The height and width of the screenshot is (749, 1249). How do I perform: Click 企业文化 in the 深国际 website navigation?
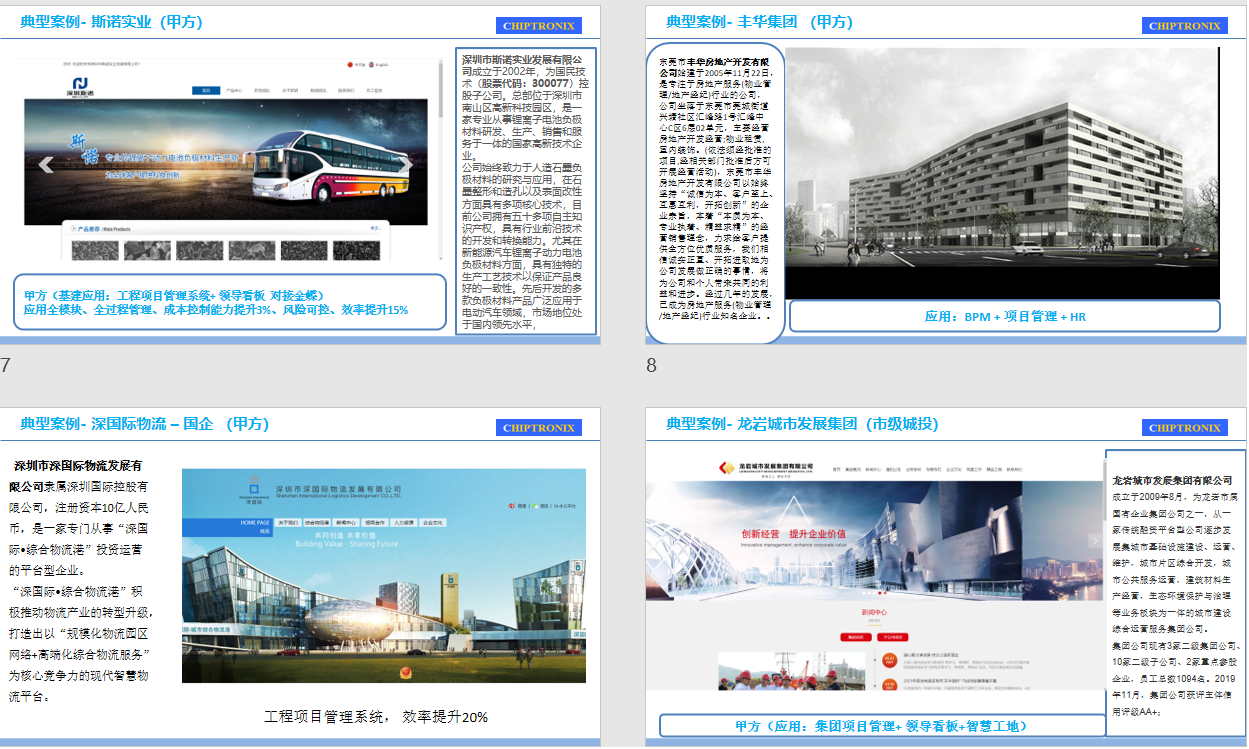coord(433,522)
